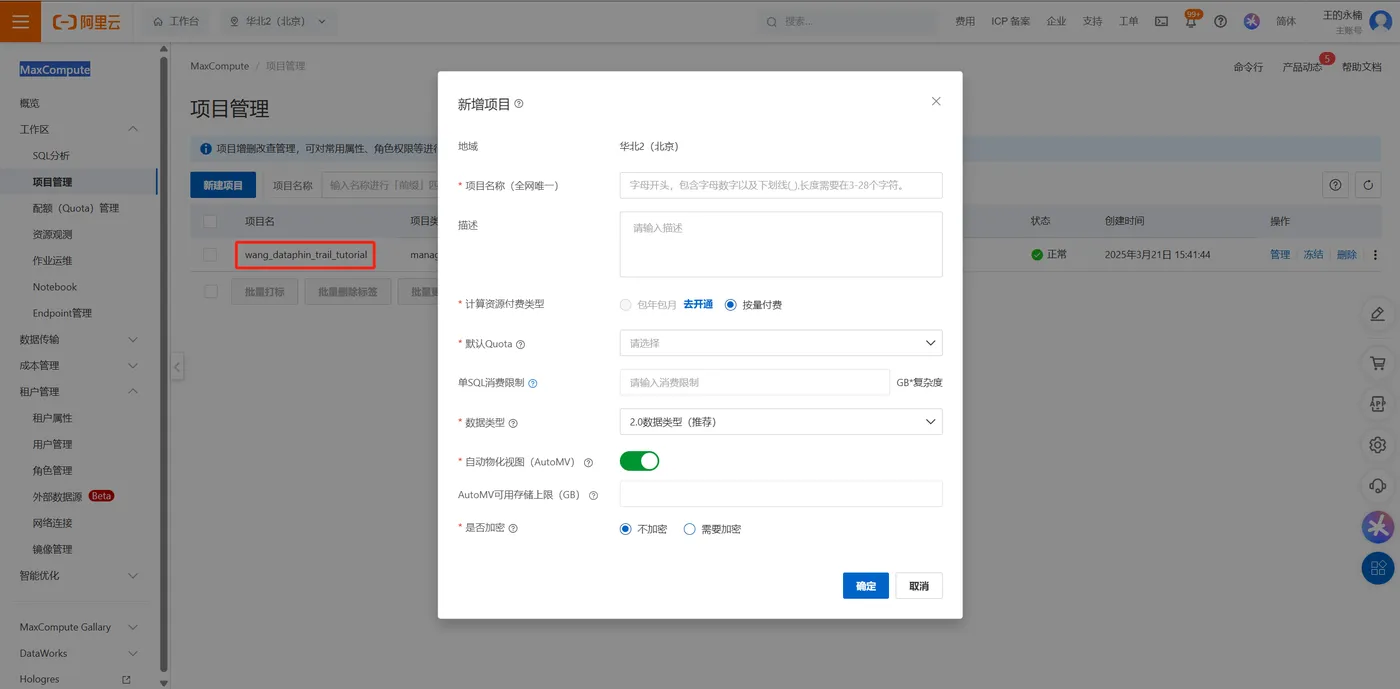Toggle the AutoMV switch off
The height and width of the screenshot is (689, 1400).
(x=640, y=461)
